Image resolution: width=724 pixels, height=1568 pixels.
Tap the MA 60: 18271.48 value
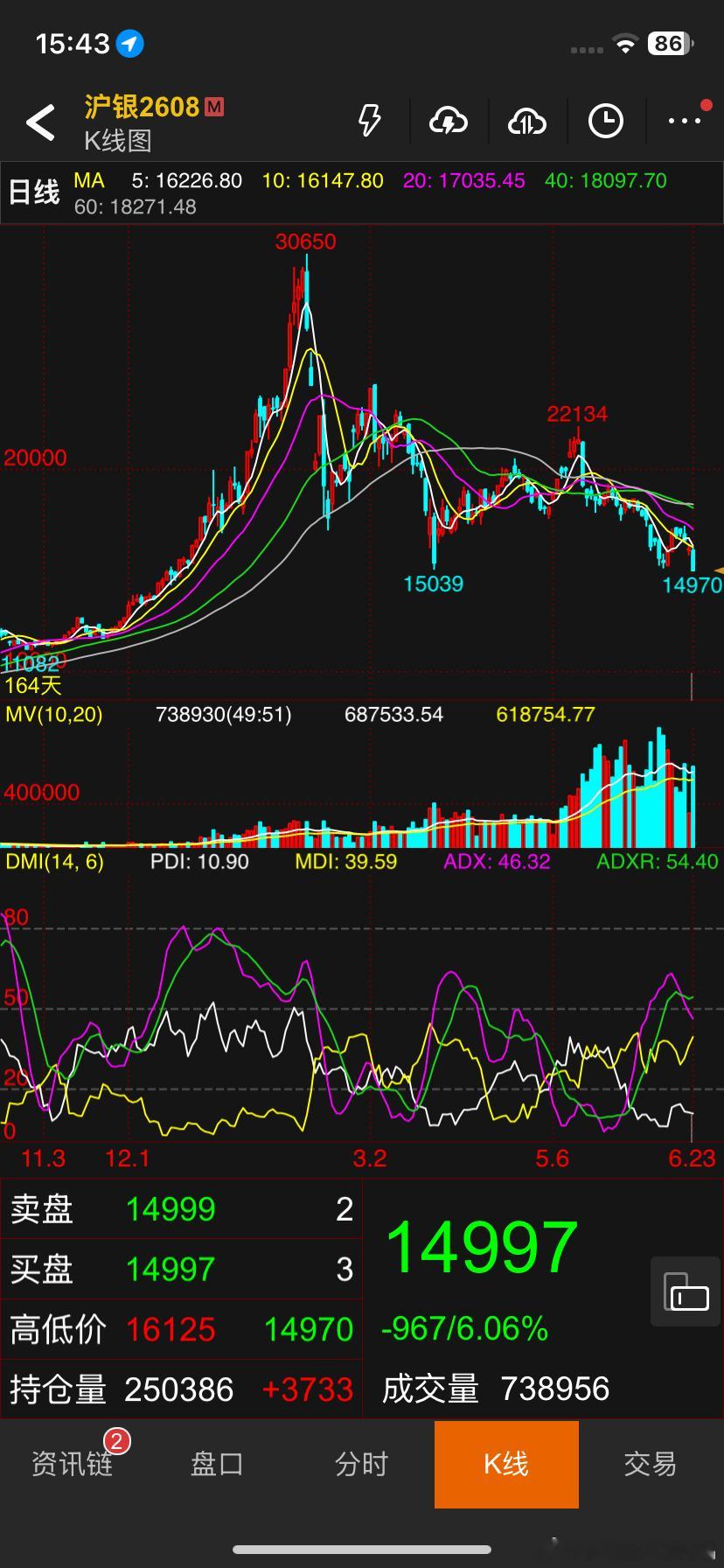click(x=135, y=206)
